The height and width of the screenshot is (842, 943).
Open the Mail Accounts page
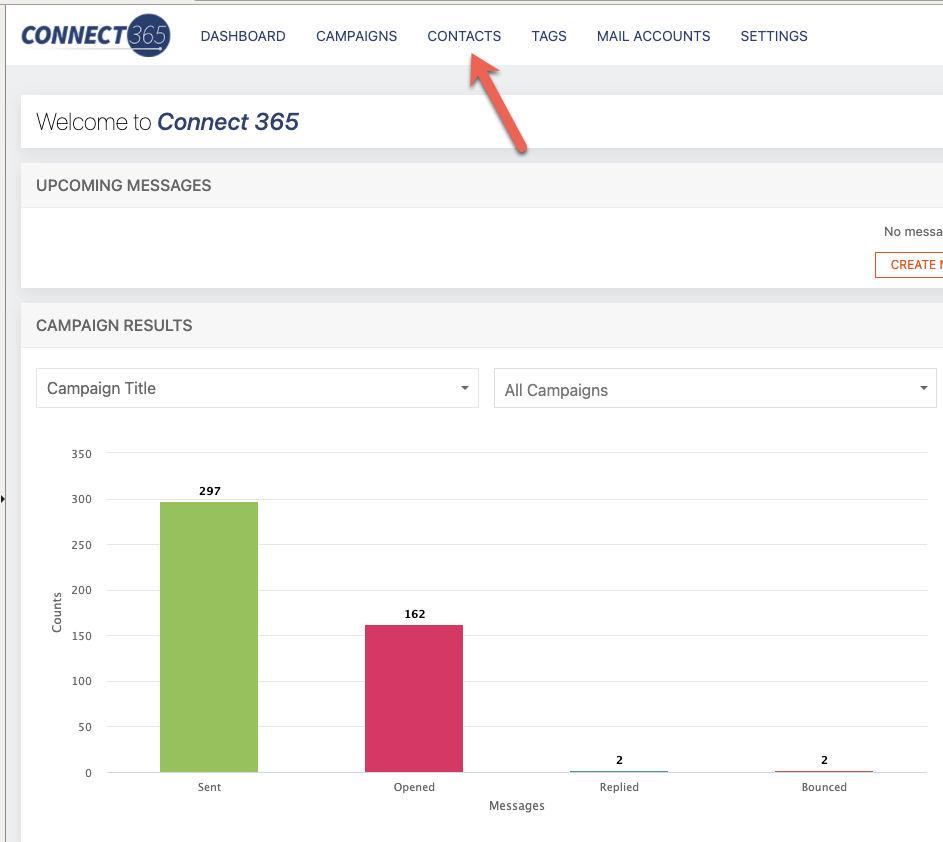[653, 36]
